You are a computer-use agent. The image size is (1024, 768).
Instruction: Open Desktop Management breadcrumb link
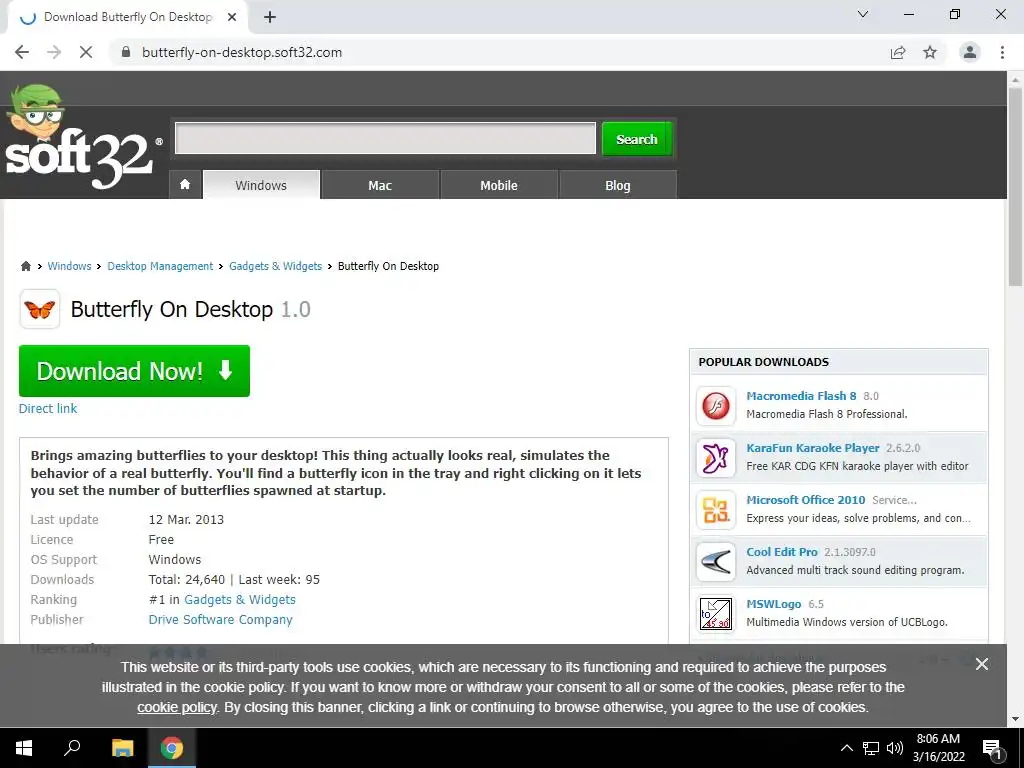160,266
